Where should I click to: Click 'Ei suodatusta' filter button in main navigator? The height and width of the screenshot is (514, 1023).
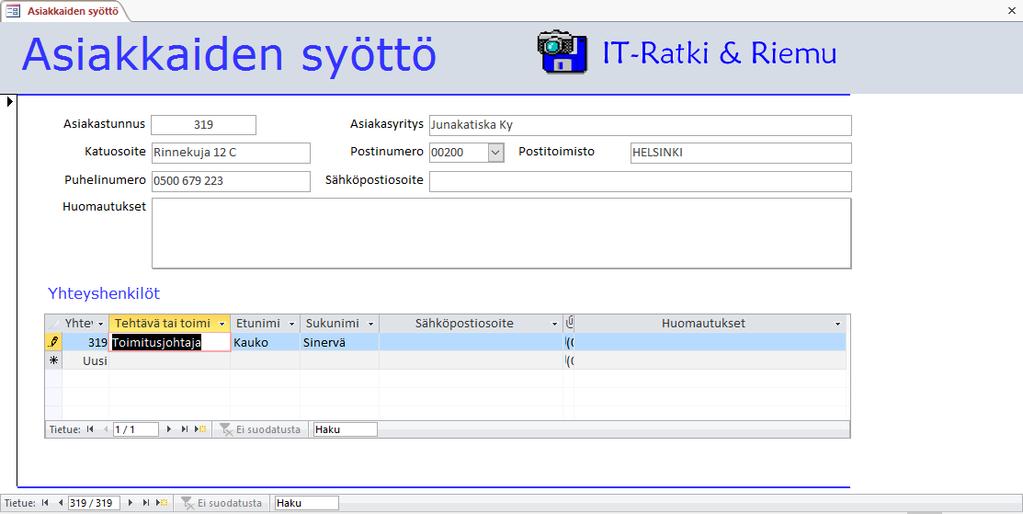pos(222,503)
